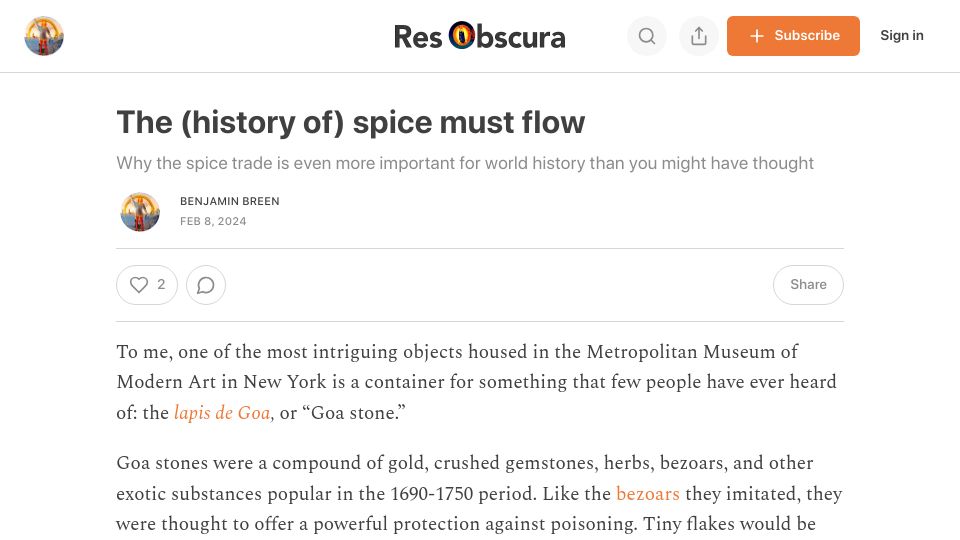Click the Share button below the byline
This screenshot has width=960, height=540.
pos(808,285)
